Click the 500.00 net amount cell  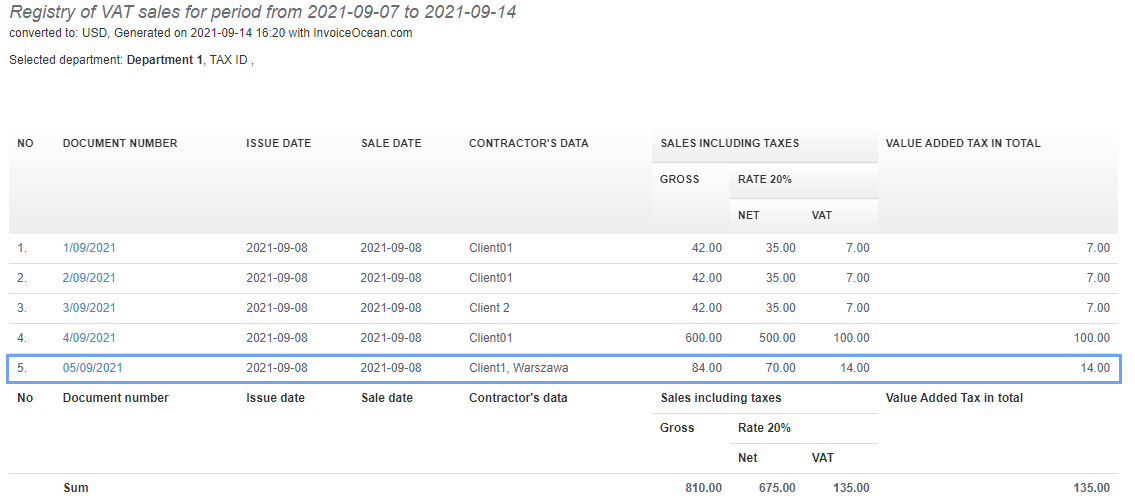point(776,338)
